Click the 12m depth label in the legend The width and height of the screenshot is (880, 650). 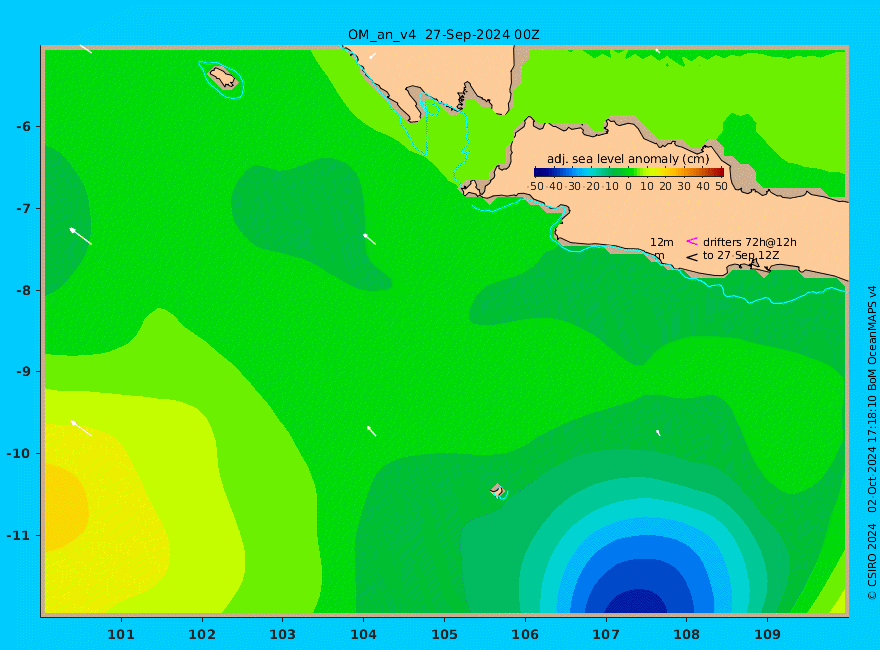pyautogui.click(x=662, y=242)
